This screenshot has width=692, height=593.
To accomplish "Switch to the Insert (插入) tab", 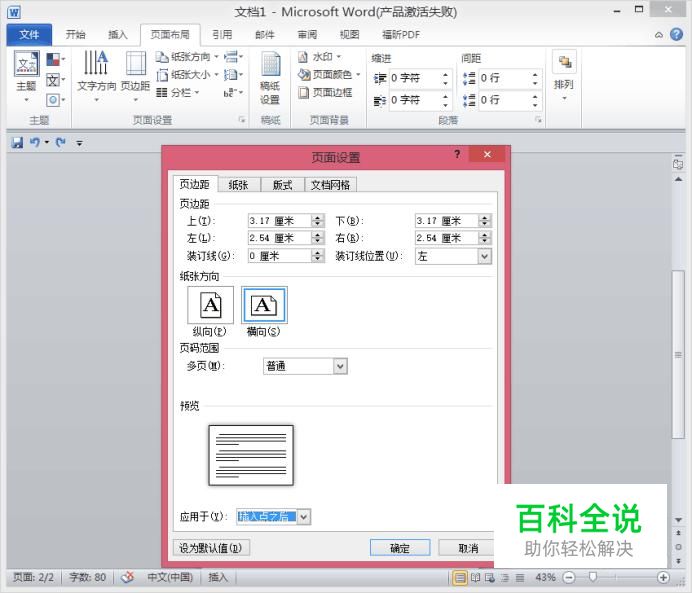I will tap(117, 34).
